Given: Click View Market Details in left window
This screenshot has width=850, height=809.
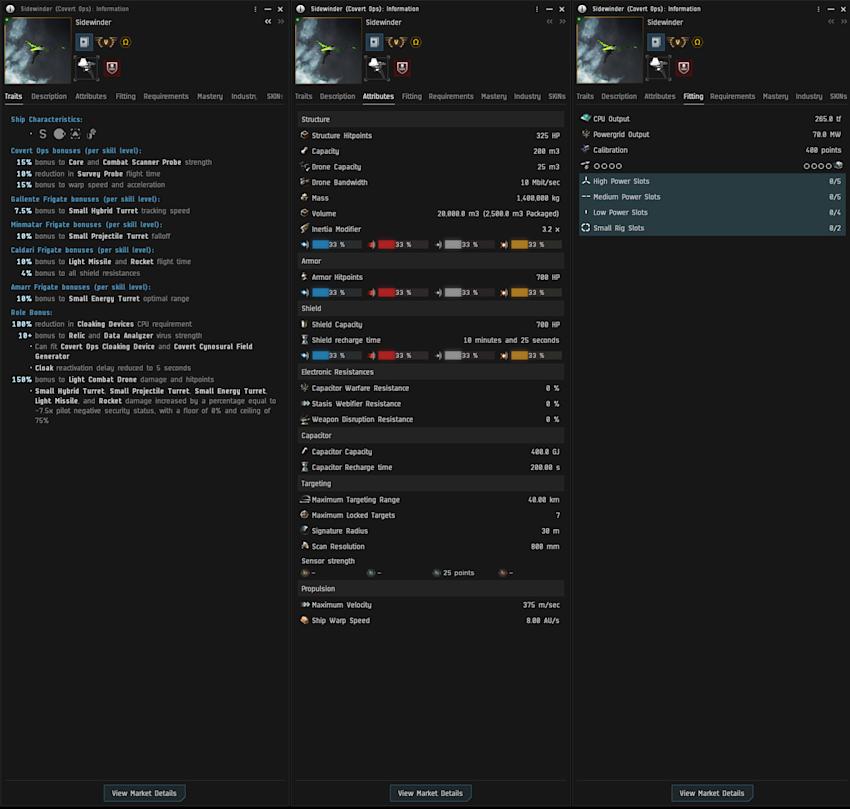Looking at the screenshot, I should click(144, 793).
